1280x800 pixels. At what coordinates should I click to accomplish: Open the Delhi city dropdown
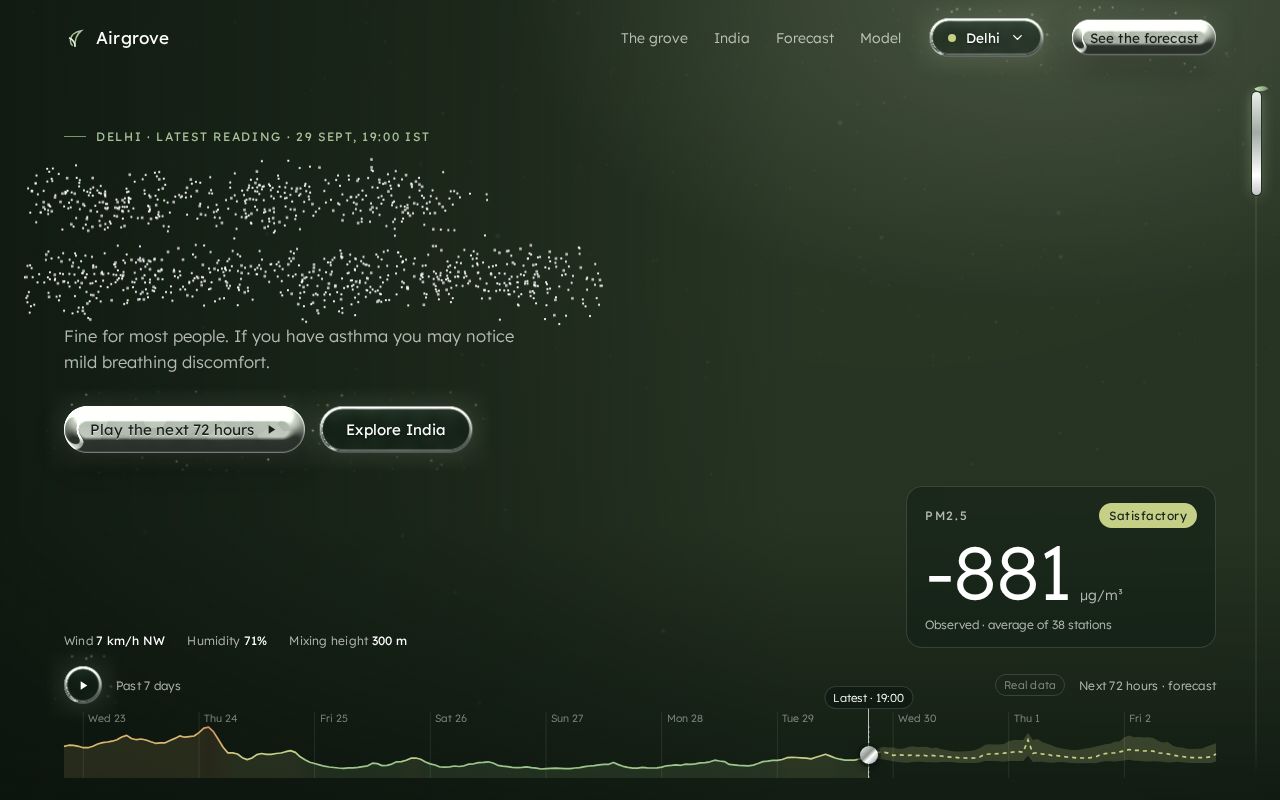[x=986, y=38]
